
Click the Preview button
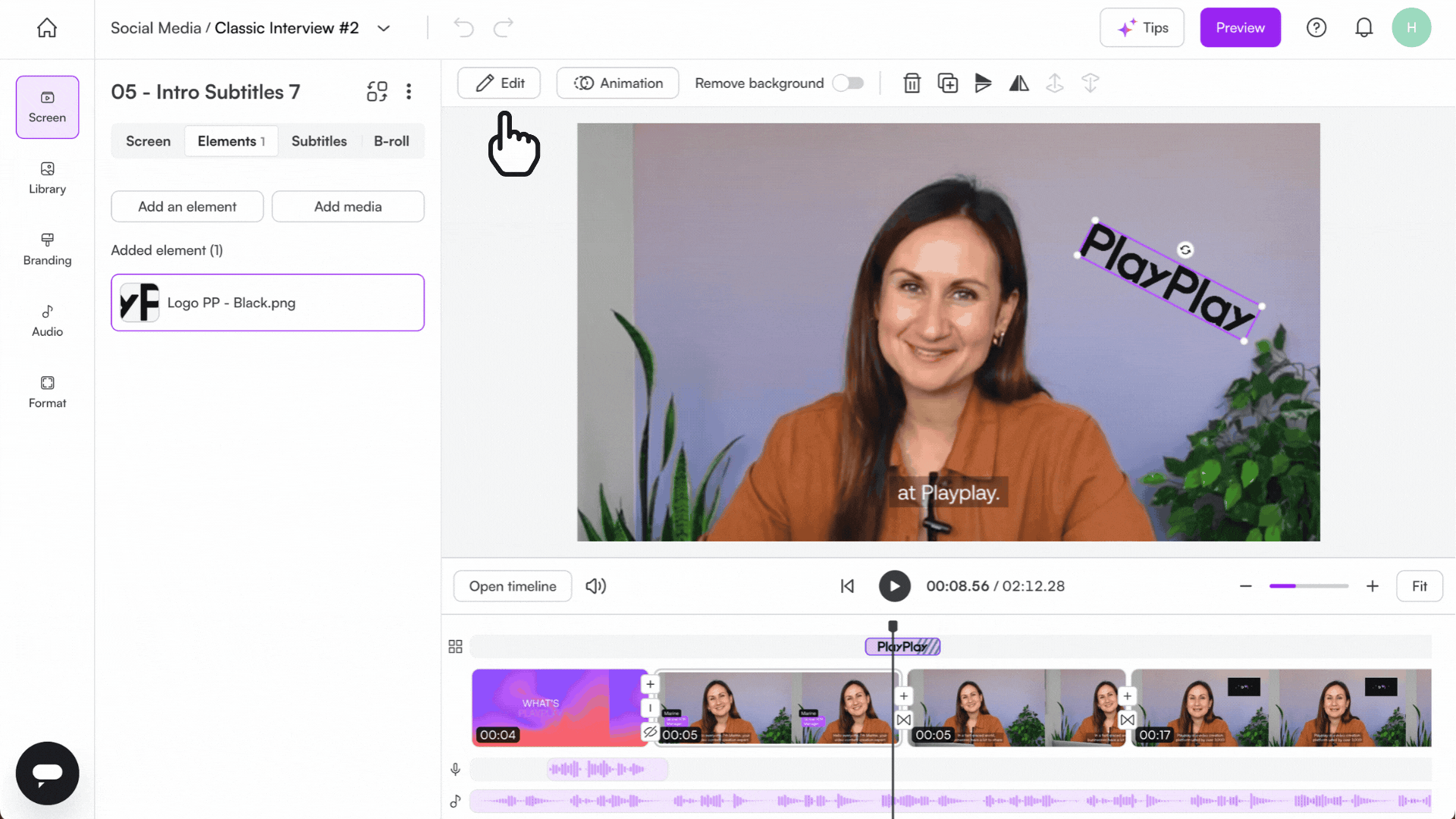(1240, 27)
